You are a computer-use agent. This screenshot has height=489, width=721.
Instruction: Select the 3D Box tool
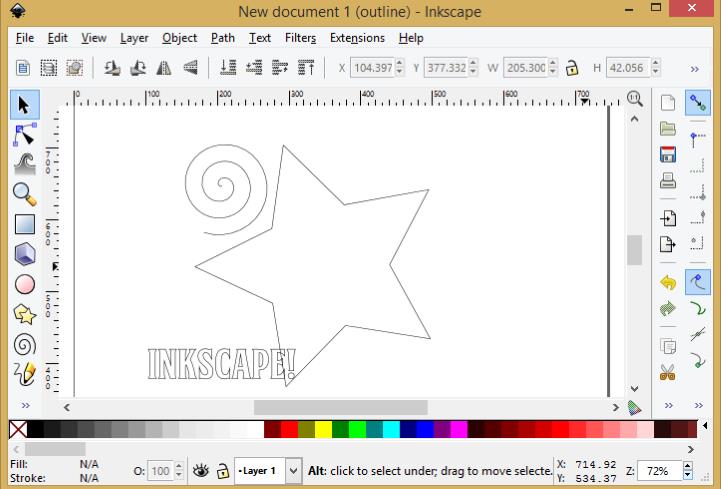(x=24, y=254)
